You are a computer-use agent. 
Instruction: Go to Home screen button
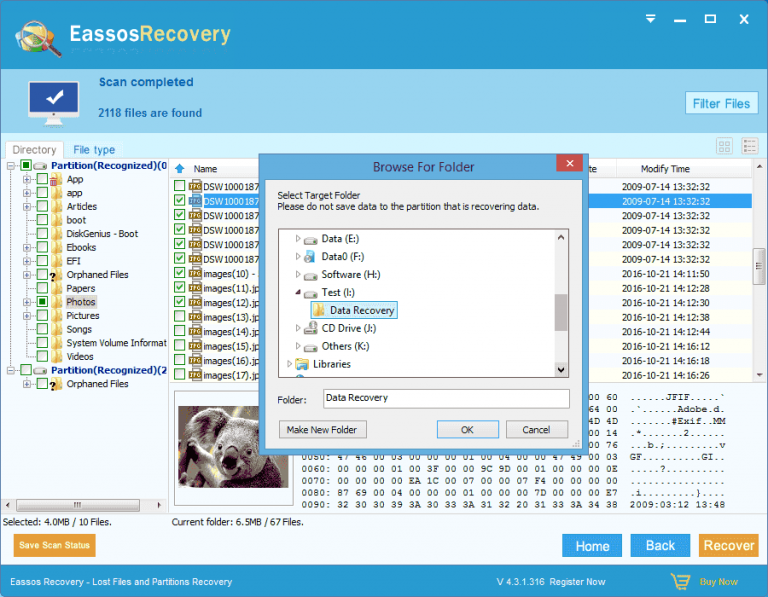coord(592,546)
